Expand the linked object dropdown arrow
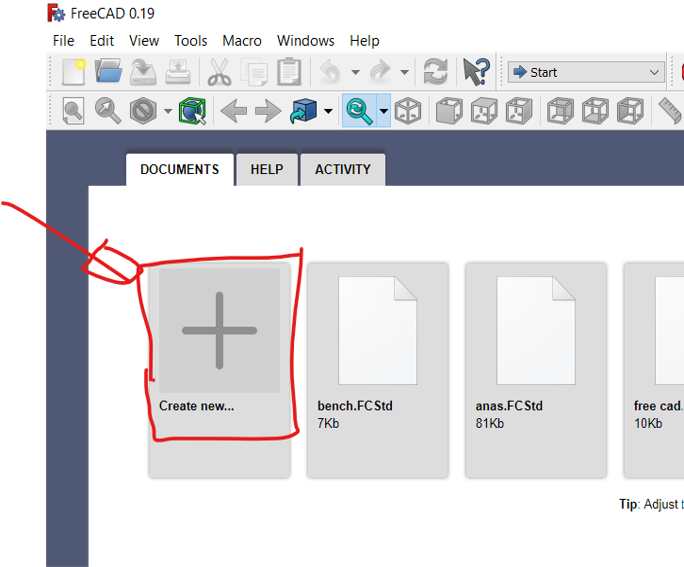The height and width of the screenshot is (567, 684). tap(328, 112)
